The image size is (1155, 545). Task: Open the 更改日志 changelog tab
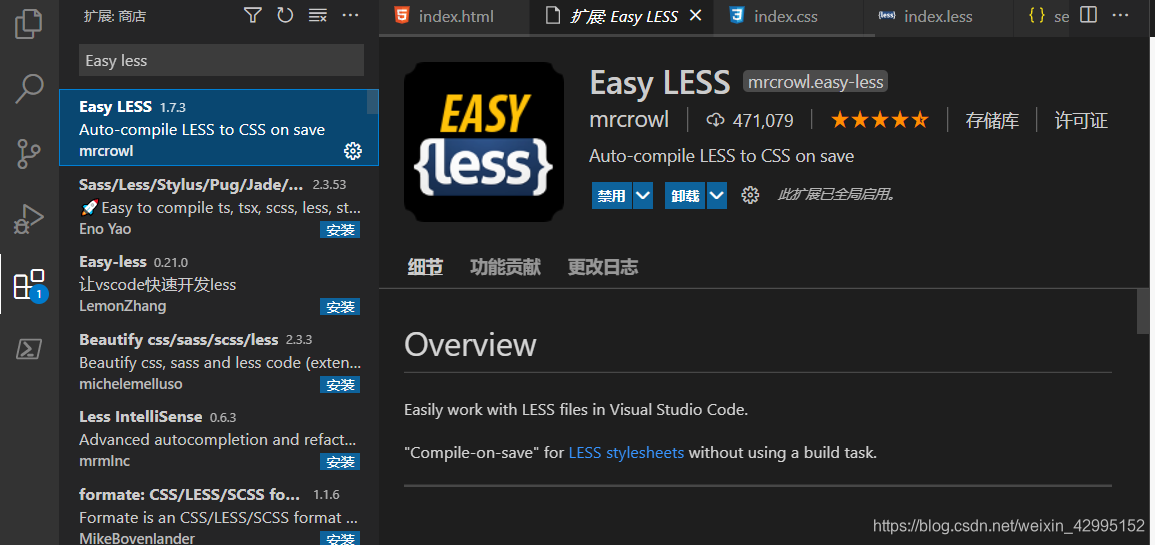coord(603,267)
